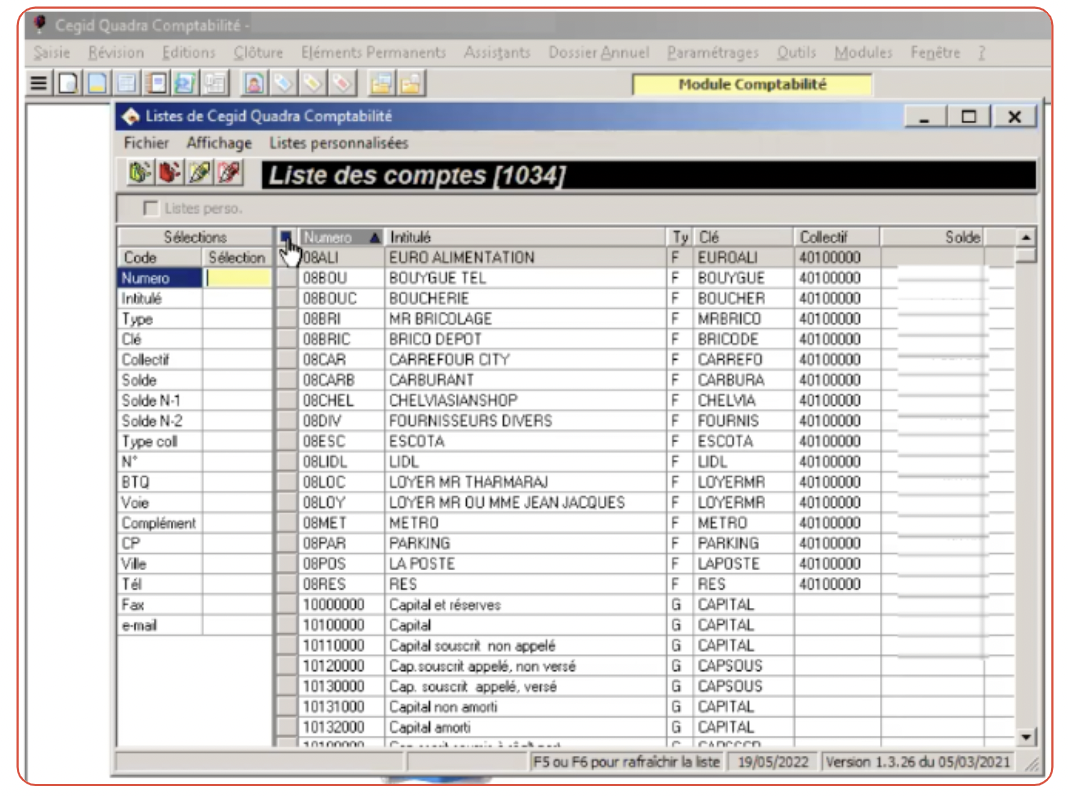
Task: Select the Capital et réserves row
Action: point(657,605)
